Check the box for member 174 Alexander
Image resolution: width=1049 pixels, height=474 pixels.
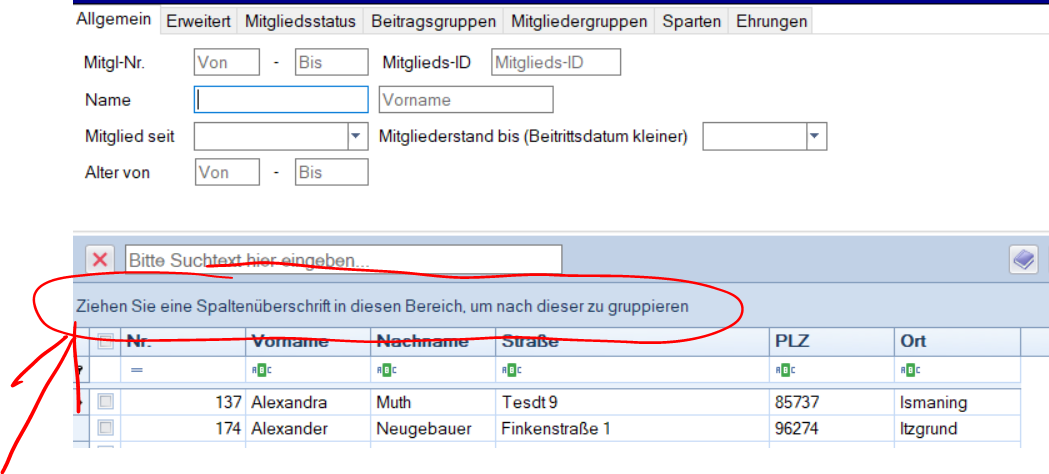[106, 428]
